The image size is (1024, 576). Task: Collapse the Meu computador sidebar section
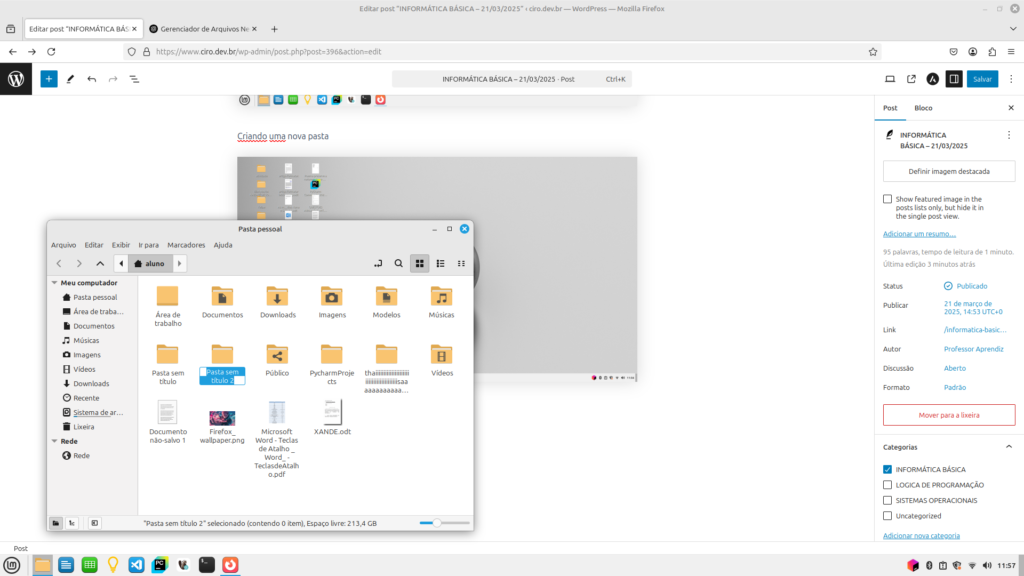(x=54, y=283)
